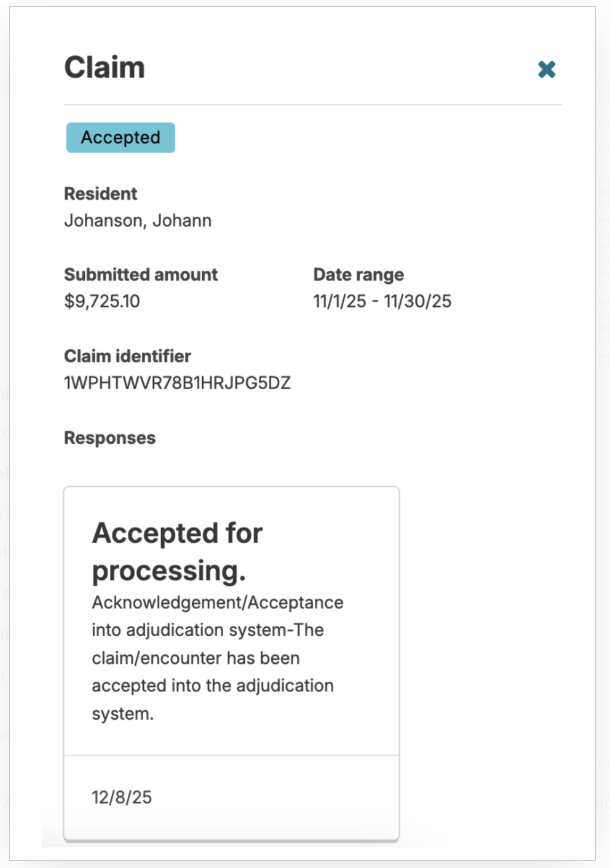The width and height of the screenshot is (610, 868).
Task: Click the Claim identifier label
Action: pyautogui.click(x=127, y=356)
